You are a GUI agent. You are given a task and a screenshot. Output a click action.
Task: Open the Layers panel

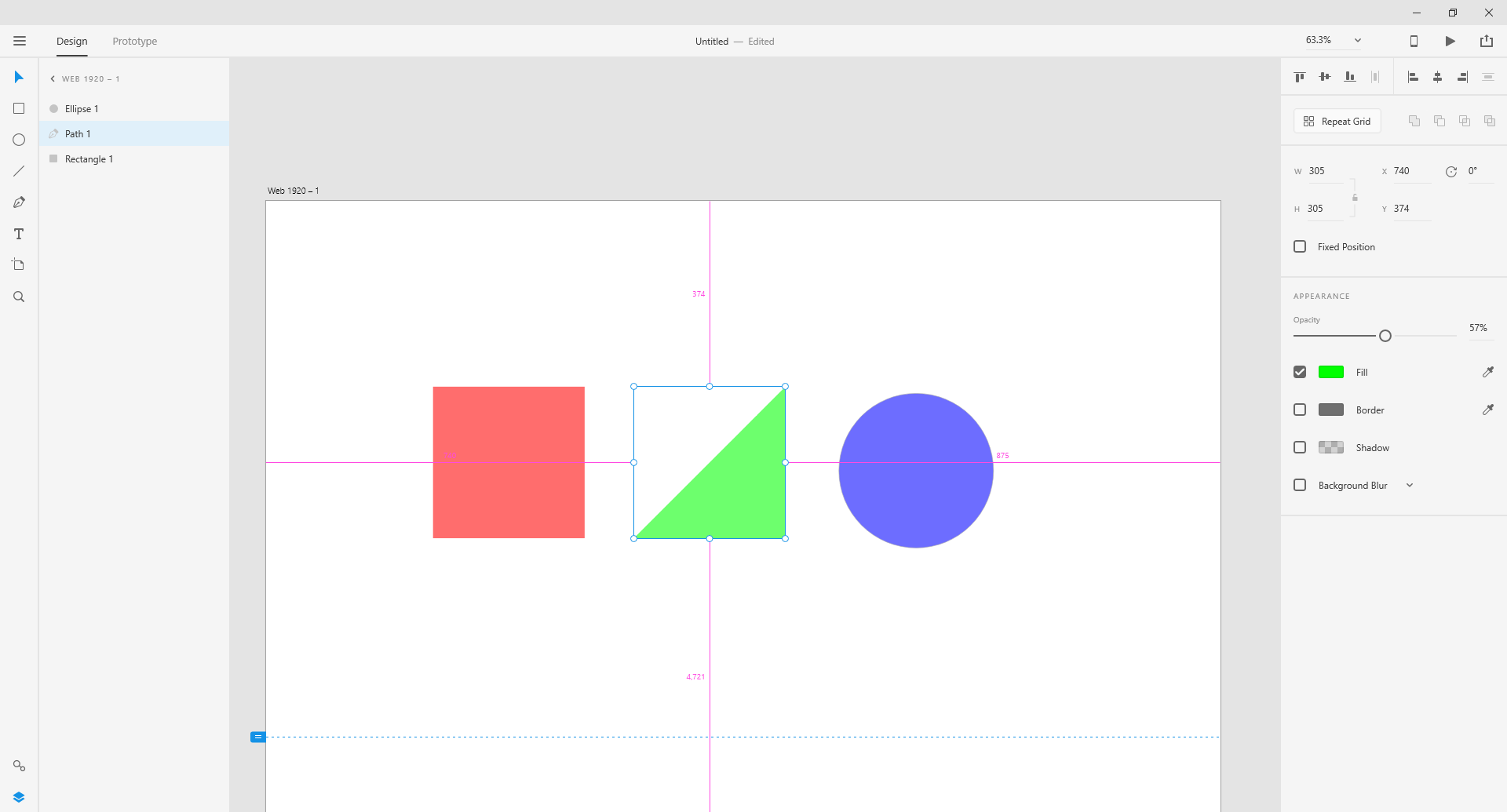[18, 796]
